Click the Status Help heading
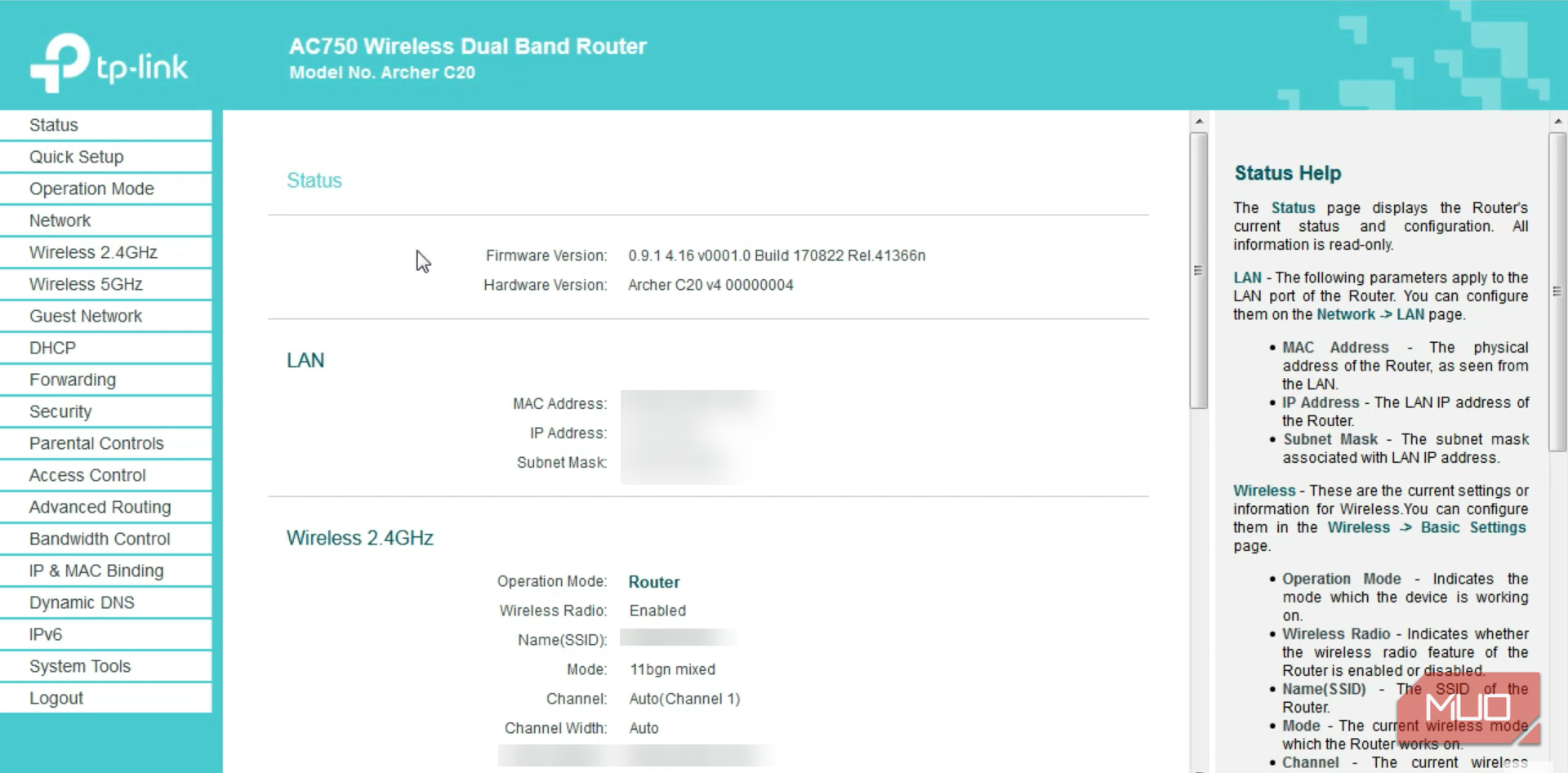 pyautogui.click(x=1287, y=173)
